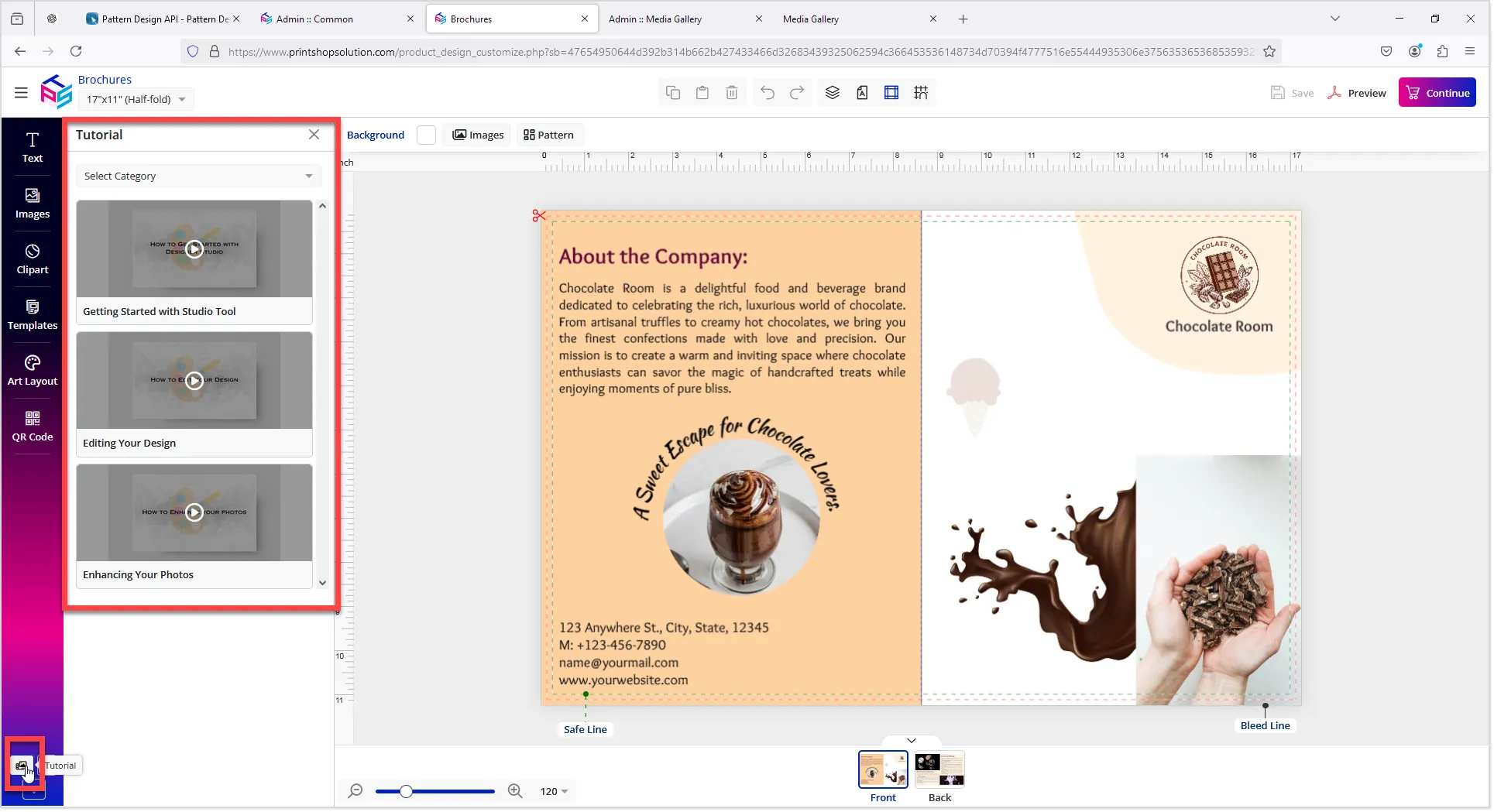Open the 120 zoom percentage dropdown

pyautogui.click(x=555, y=791)
